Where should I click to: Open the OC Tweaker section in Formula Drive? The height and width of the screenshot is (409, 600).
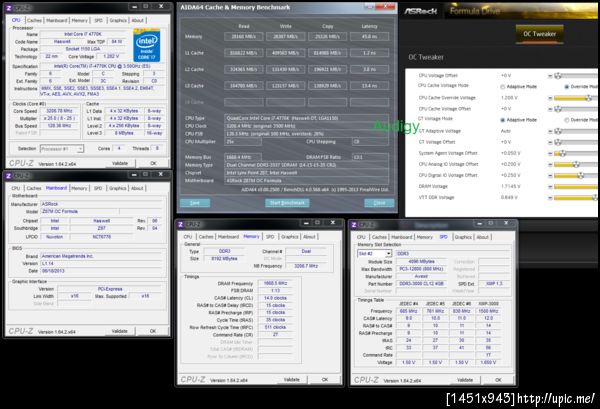539,34
